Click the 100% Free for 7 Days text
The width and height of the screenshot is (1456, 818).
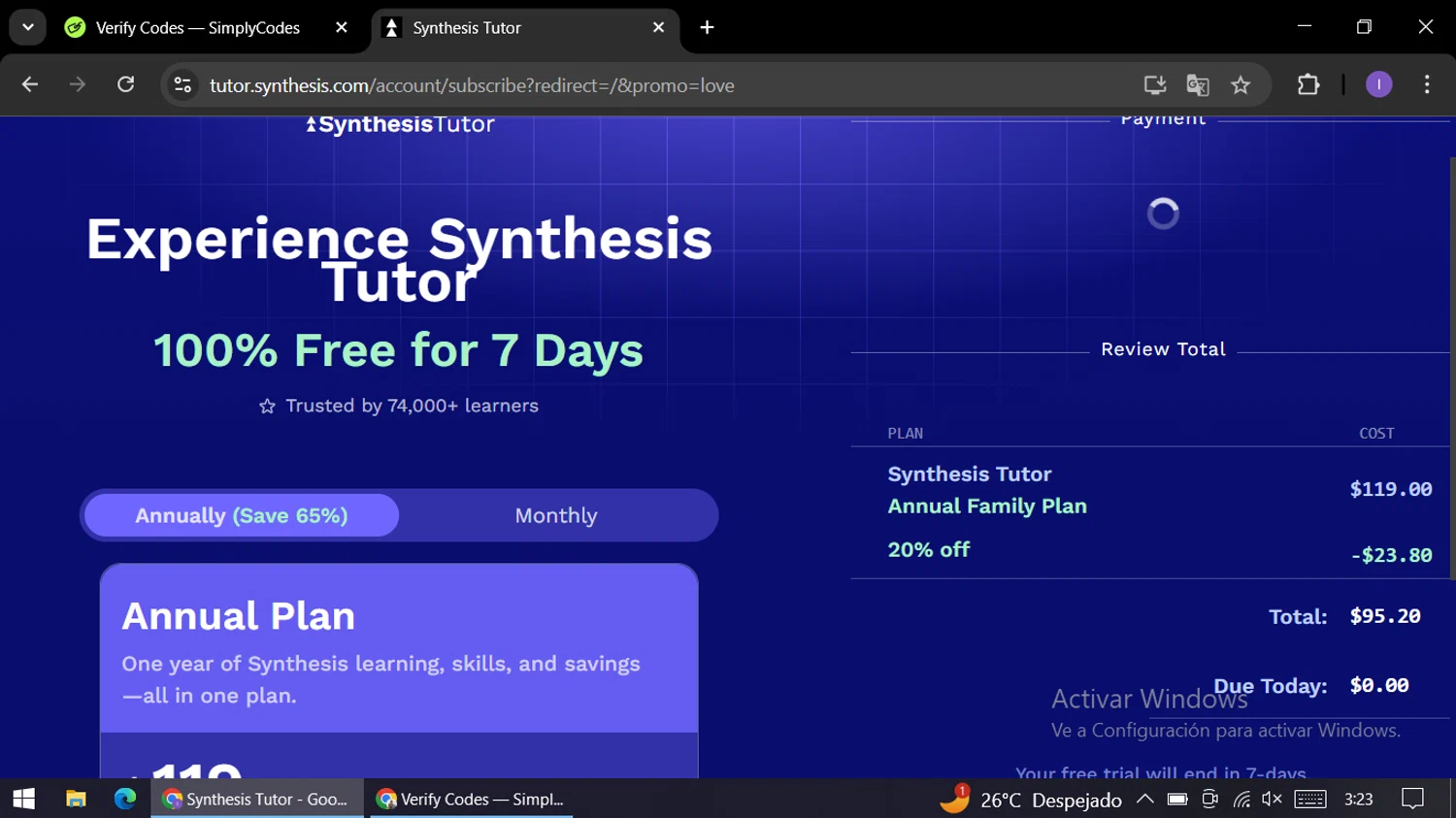pyautogui.click(x=398, y=350)
